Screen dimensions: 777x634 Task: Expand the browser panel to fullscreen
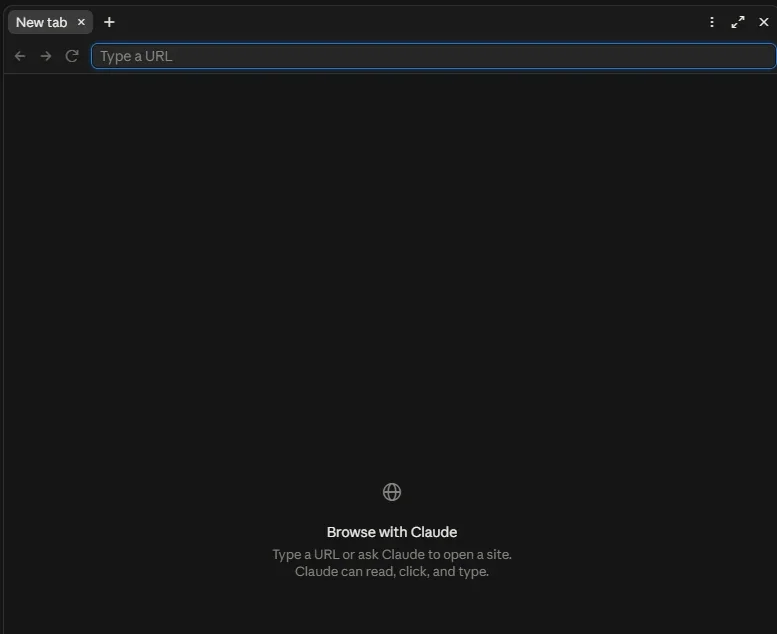tap(738, 22)
